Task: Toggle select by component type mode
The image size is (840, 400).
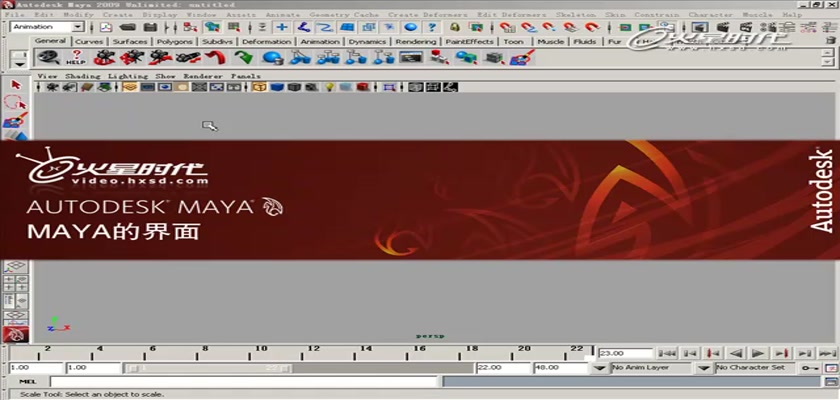Action: [x=234, y=27]
